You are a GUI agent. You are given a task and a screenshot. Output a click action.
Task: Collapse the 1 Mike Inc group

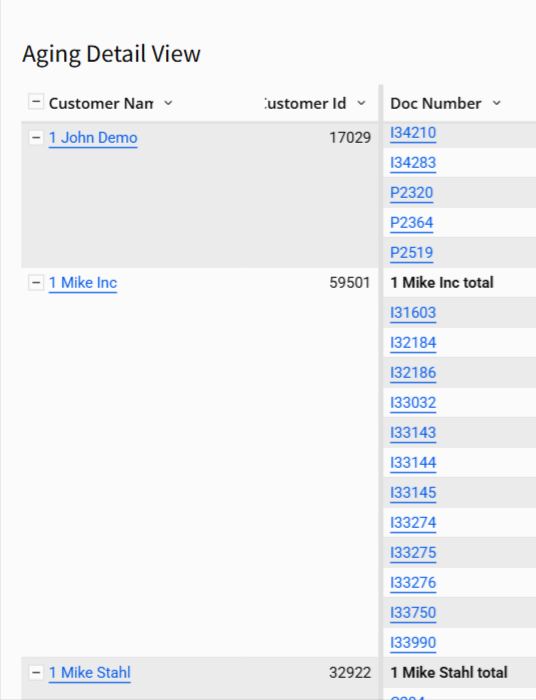click(36, 283)
